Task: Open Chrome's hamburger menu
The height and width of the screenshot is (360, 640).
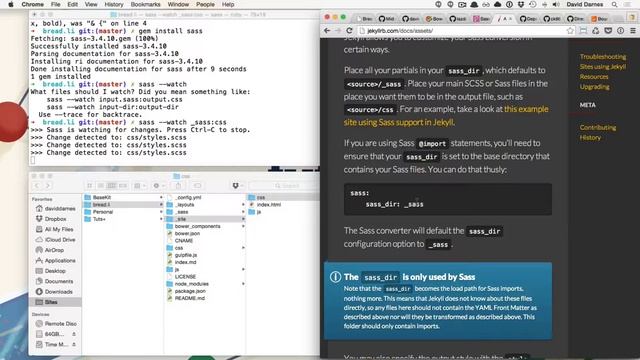Action: click(x=633, y=31)
